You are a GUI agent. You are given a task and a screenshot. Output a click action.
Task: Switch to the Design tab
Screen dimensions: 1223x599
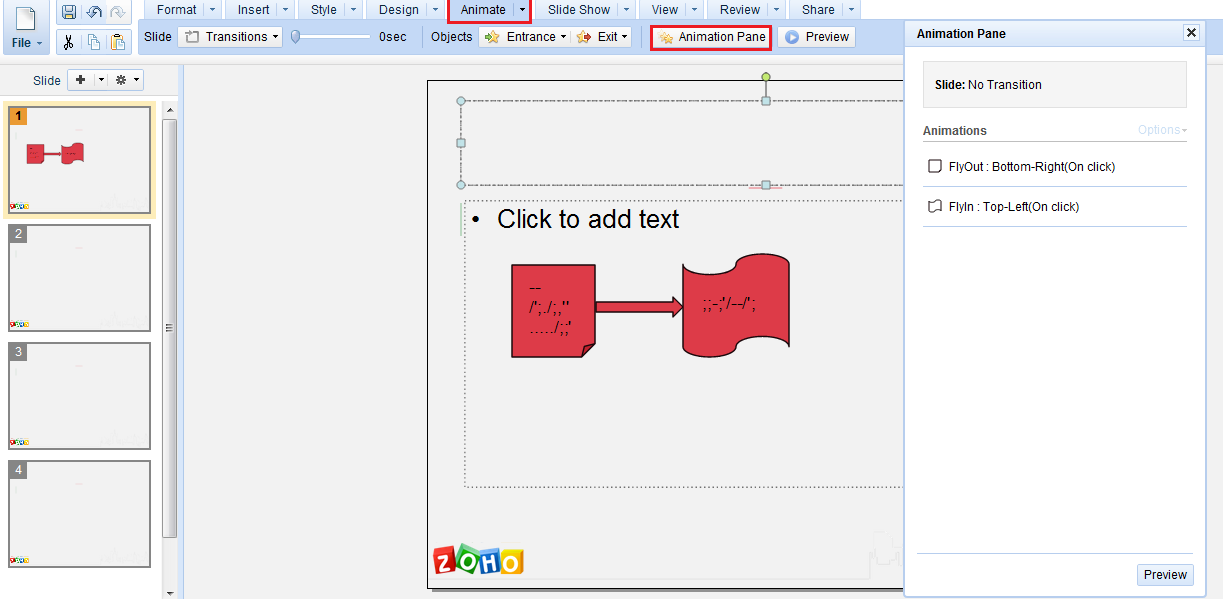click(x=399, y=10)
